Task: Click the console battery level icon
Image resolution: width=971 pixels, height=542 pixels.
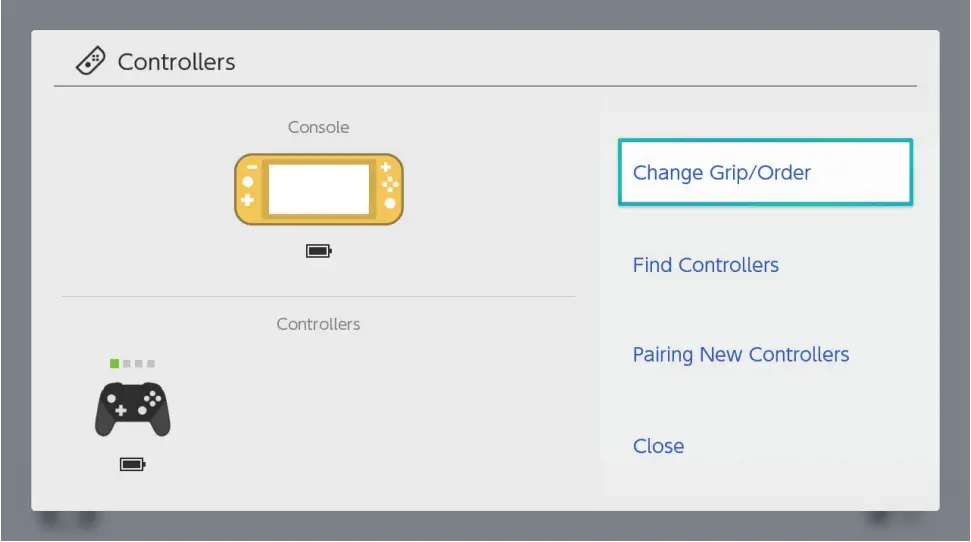Action: 319,251
